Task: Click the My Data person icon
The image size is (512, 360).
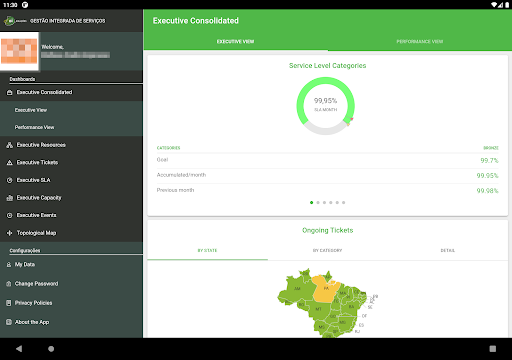Action: tap(9, 264)
